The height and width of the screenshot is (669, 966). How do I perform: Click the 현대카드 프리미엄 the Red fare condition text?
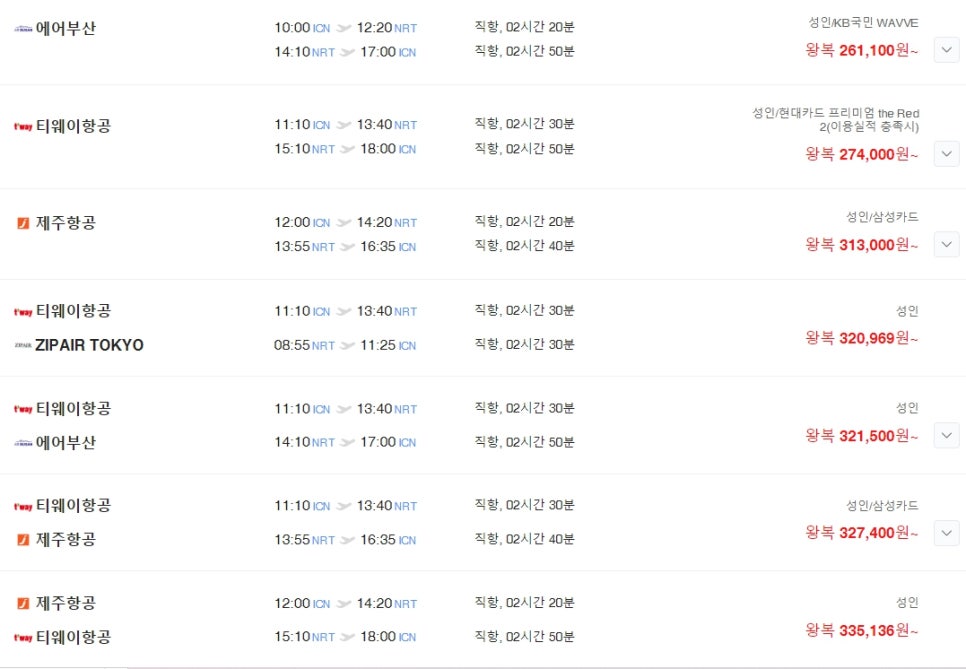coord(835,120)
